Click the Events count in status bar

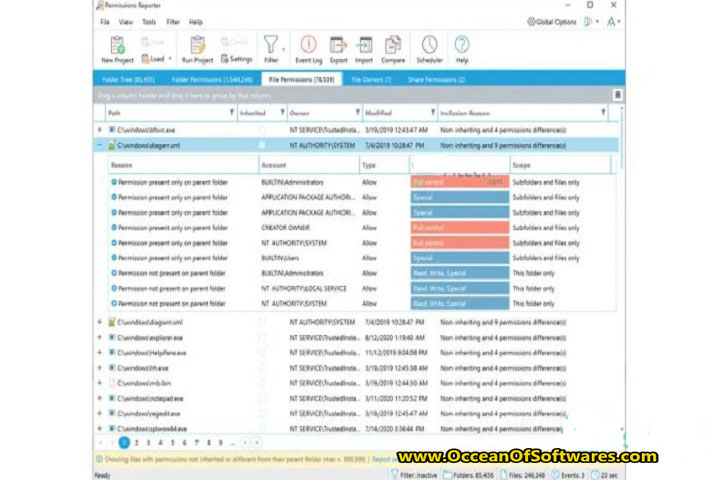click(x=568, y=475)
